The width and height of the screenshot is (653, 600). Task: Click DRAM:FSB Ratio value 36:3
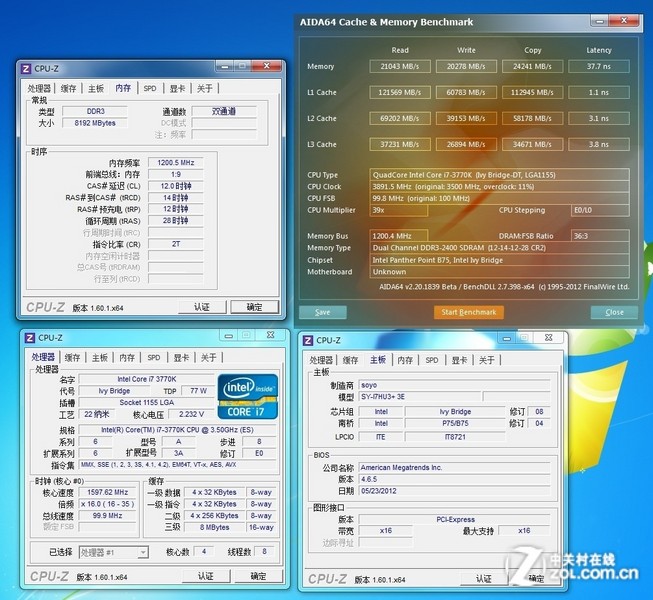[x=600, y=236]
